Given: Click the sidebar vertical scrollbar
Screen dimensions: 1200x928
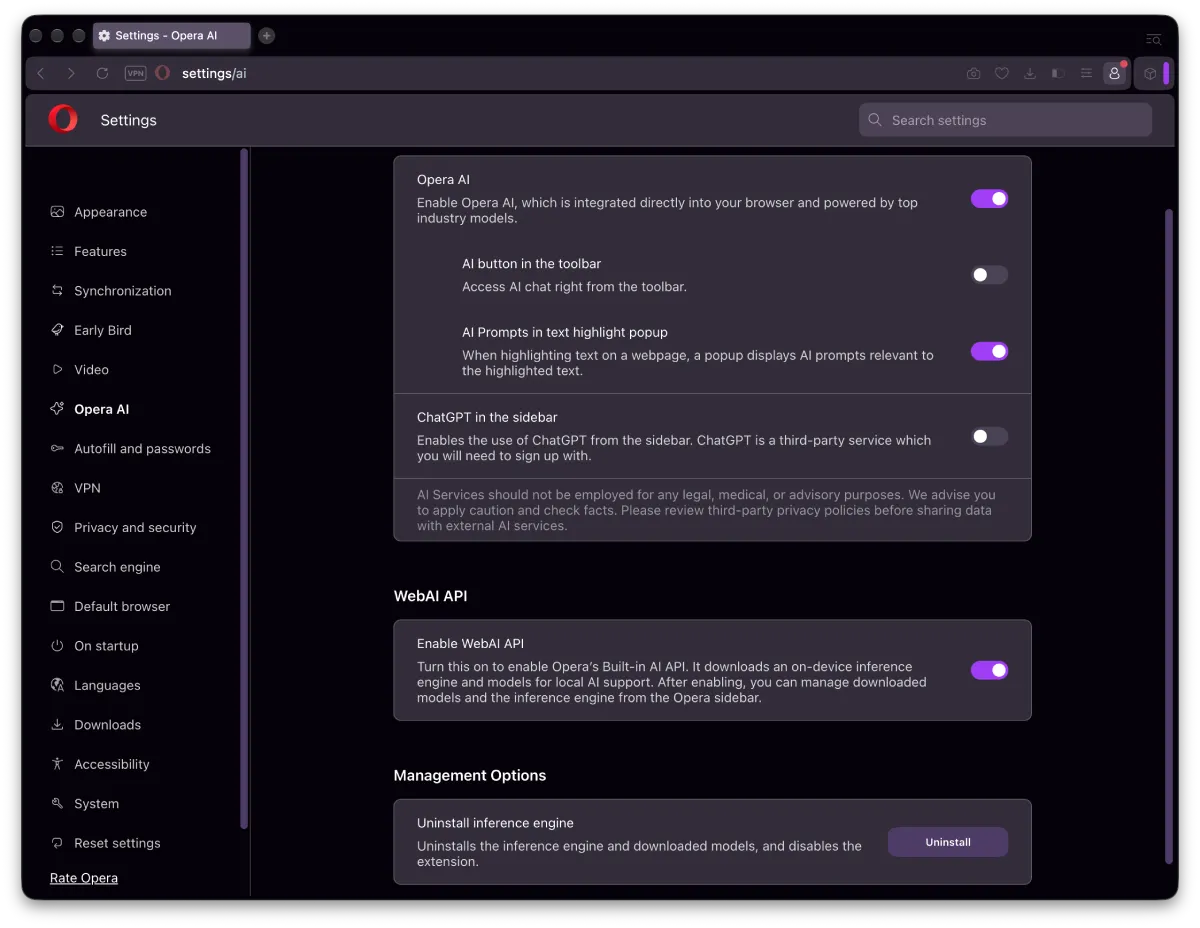Looking at the screenshot, I should [244, 489].
